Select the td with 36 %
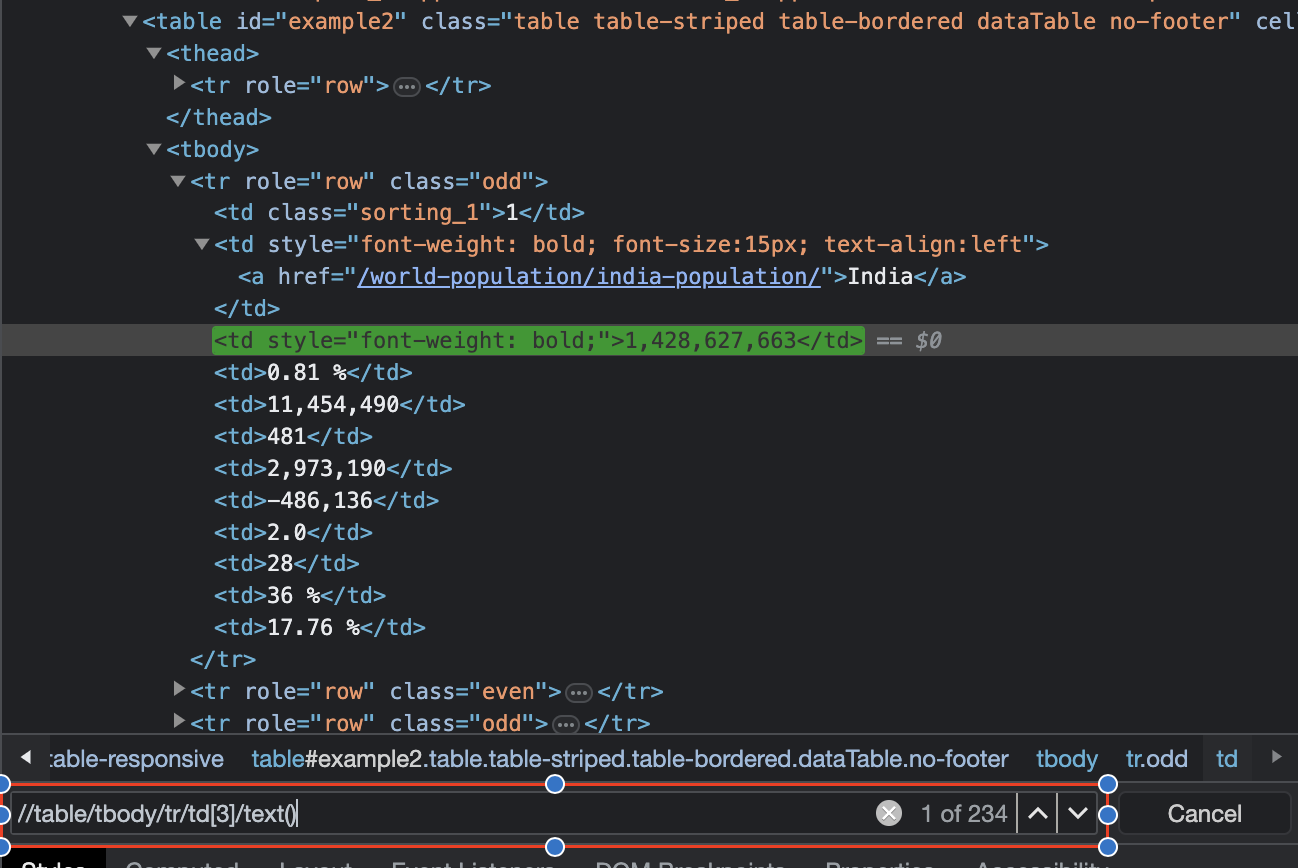 click(300, 597)
